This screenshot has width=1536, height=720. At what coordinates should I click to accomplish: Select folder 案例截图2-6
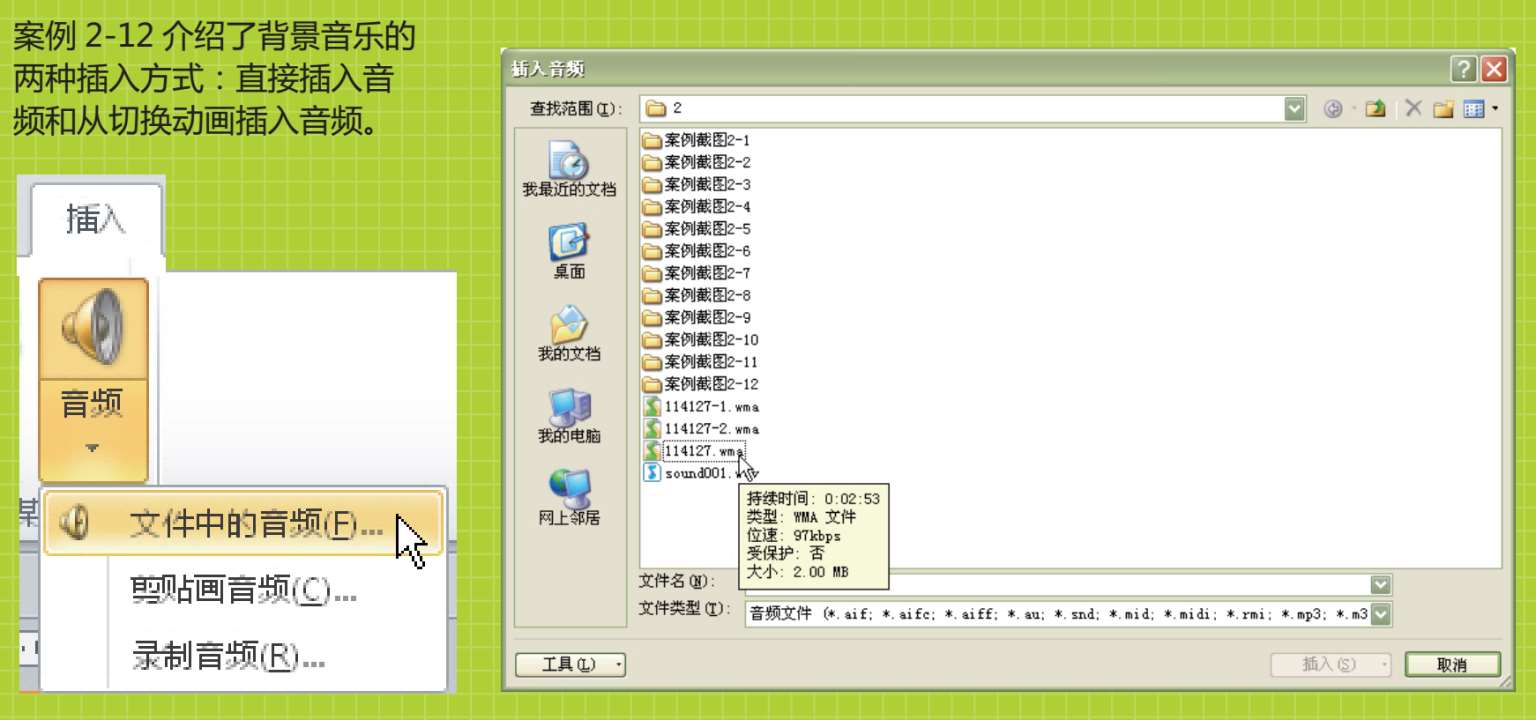pyautogui.click(x=696, y=251)
